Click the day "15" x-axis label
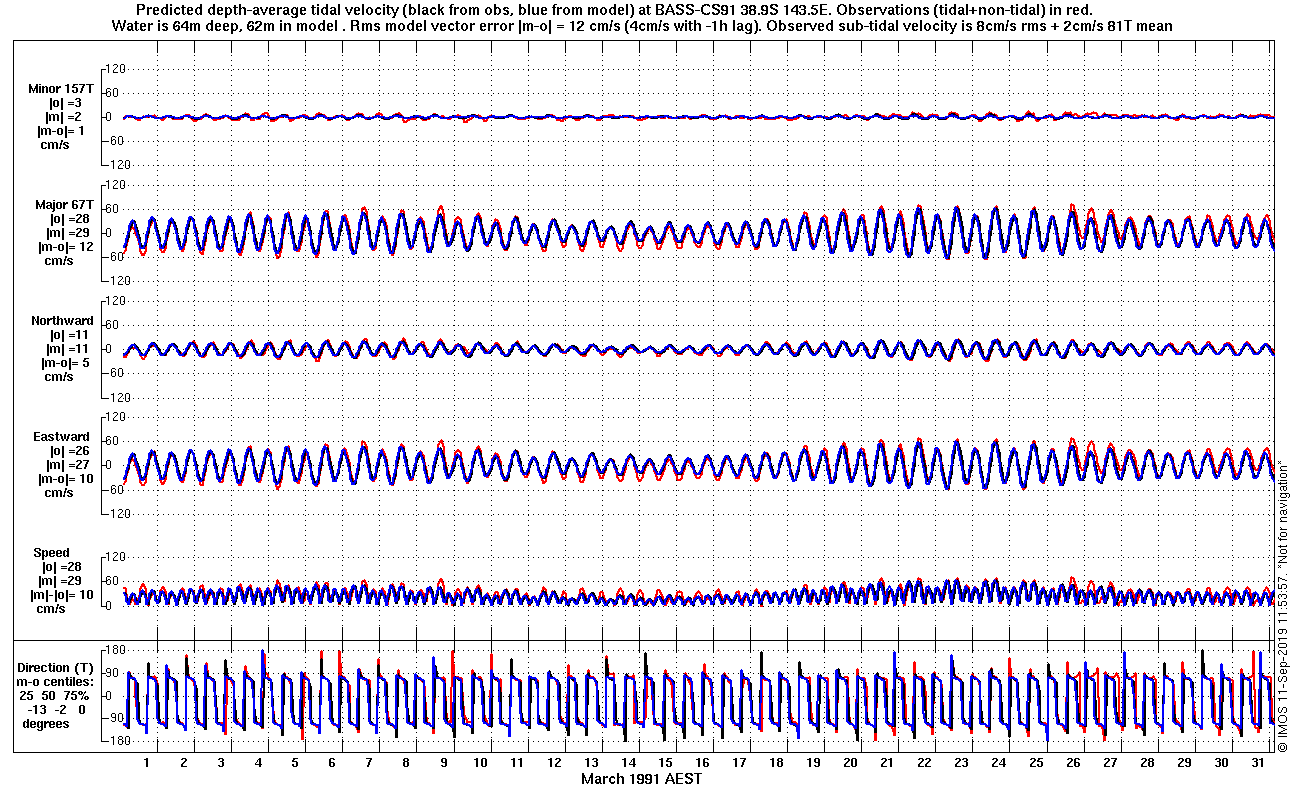Screen dimensions: 1300x800 coord(665,763)
